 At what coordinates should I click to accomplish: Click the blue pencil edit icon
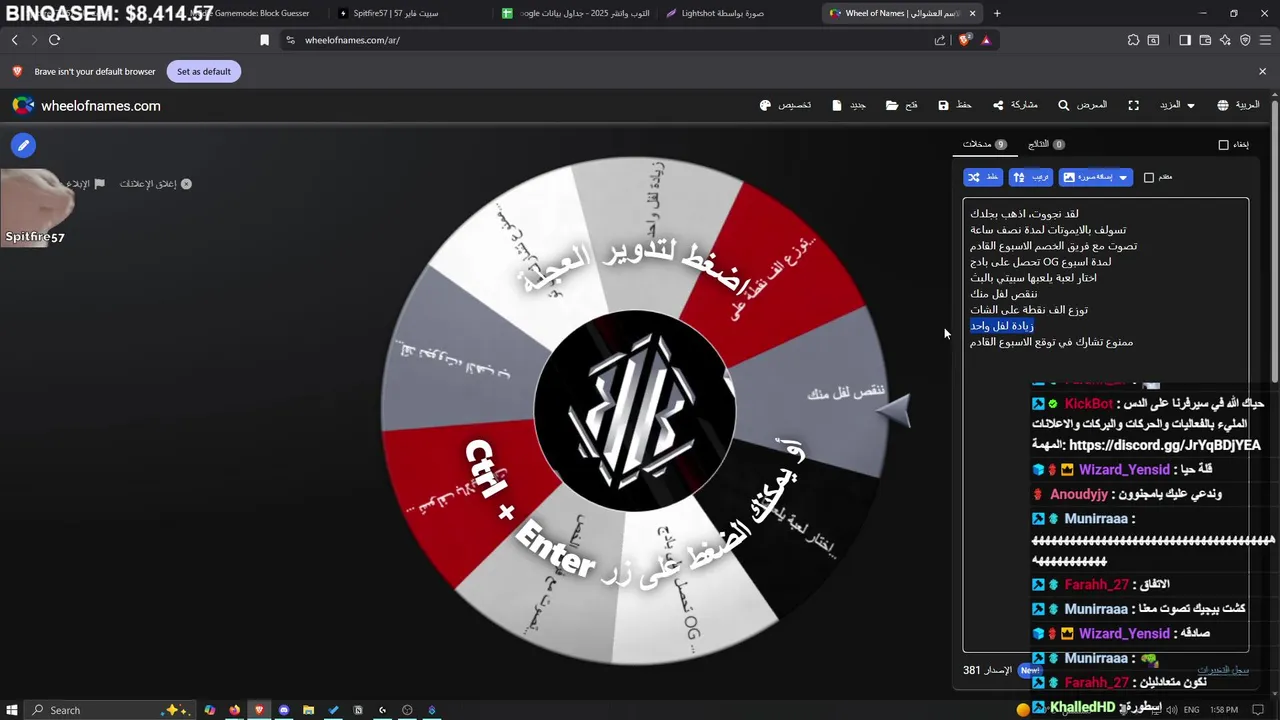pyautogui.click(x=23, y=145)
